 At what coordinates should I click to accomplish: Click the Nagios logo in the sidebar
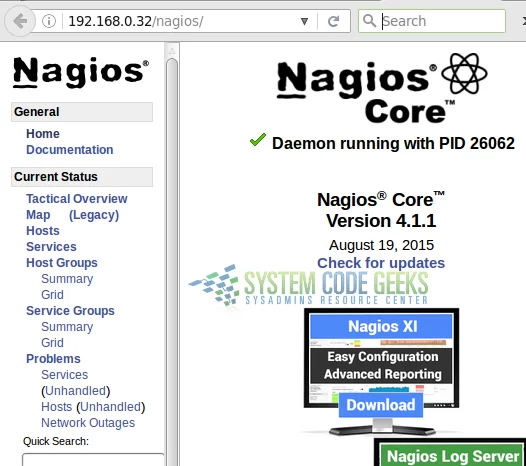pos(81,72)
